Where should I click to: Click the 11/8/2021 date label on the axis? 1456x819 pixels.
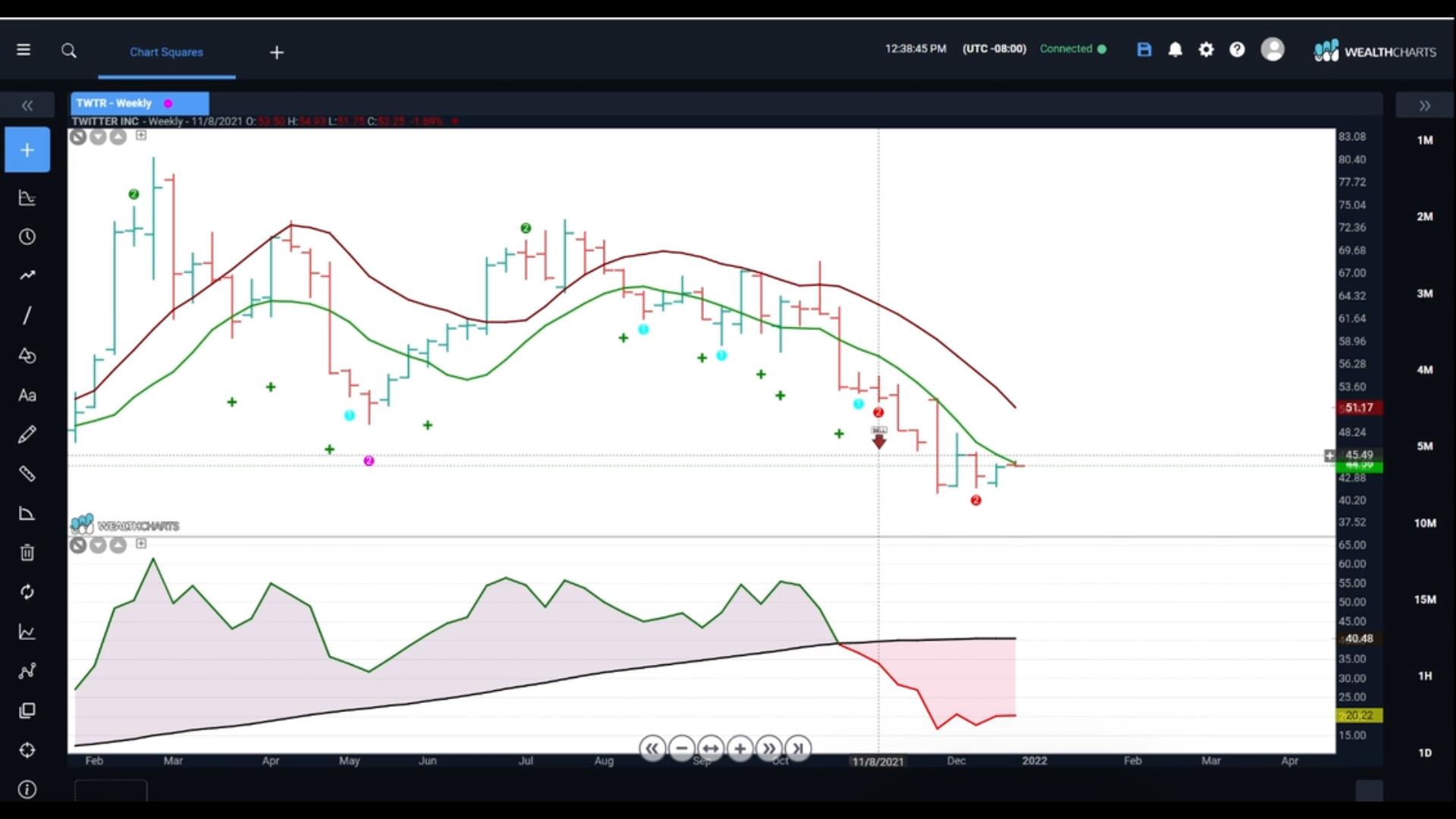tap(878, 761)
